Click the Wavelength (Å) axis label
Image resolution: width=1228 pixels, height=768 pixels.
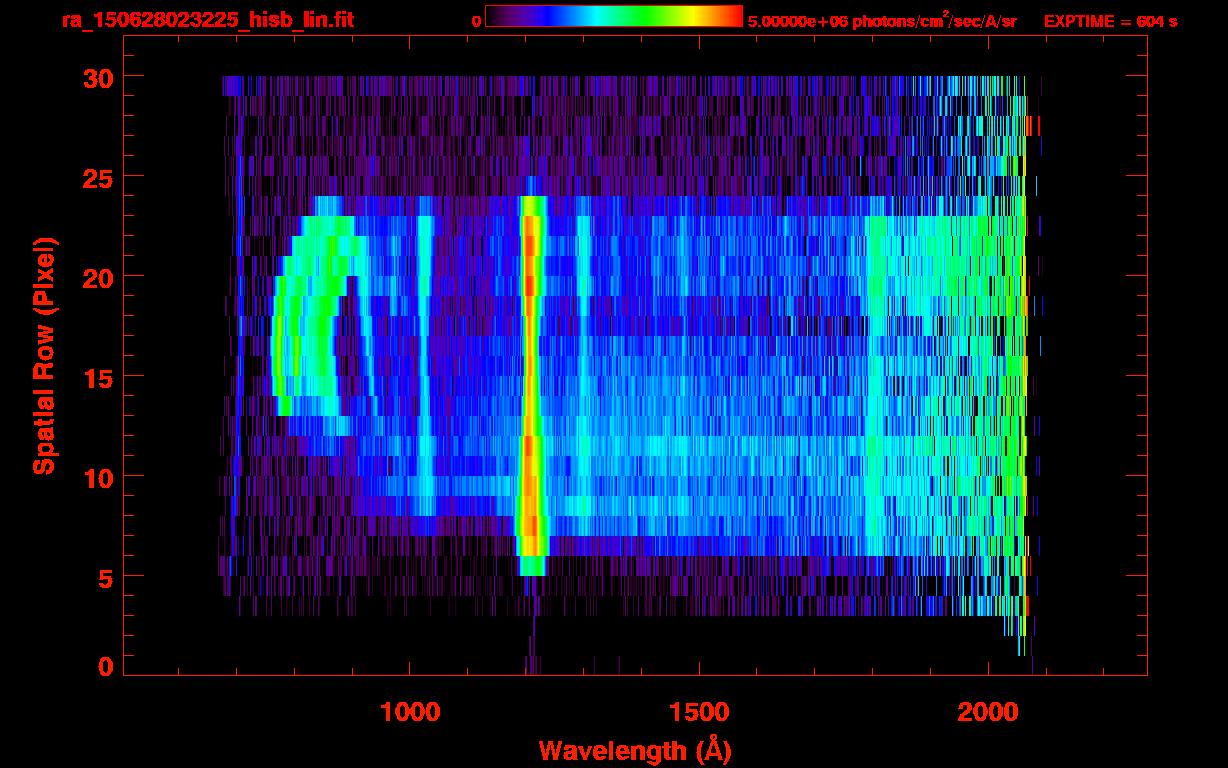pos(629,750)
